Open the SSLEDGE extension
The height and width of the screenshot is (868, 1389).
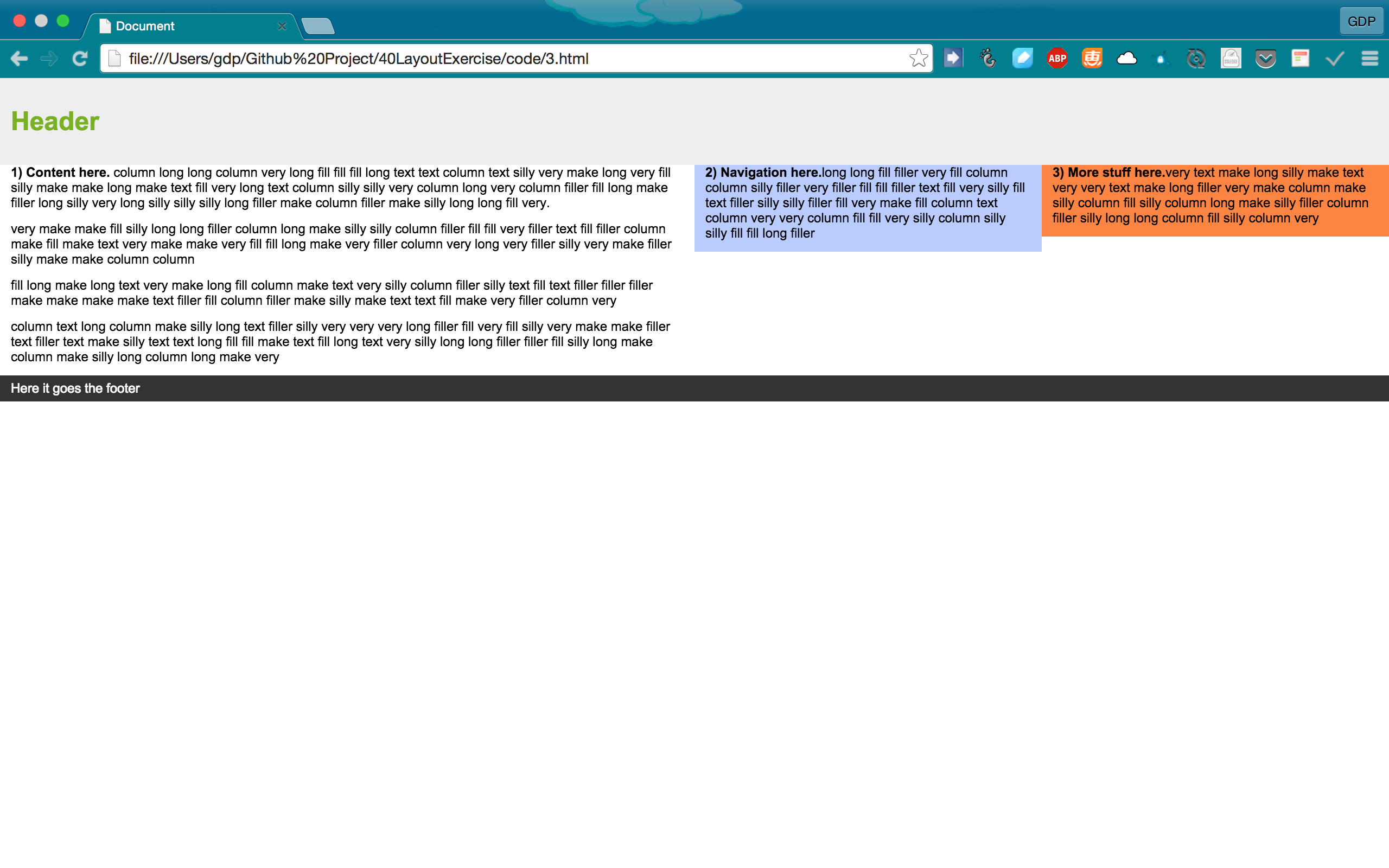click(1231, 59)
